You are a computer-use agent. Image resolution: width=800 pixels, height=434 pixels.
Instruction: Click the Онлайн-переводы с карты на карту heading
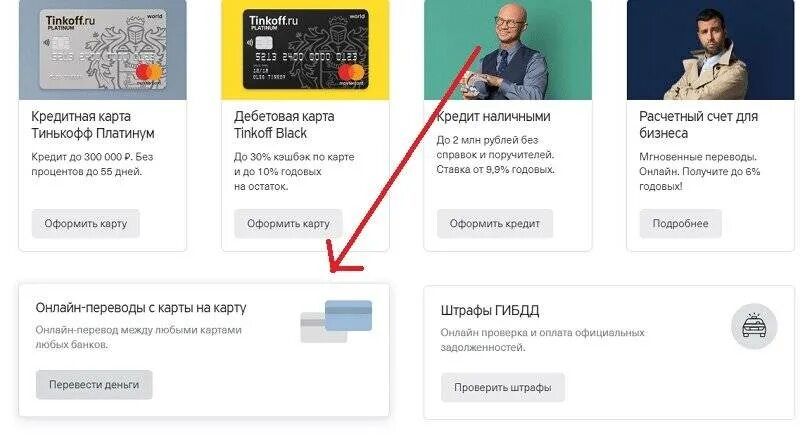(x=141, y=308)
